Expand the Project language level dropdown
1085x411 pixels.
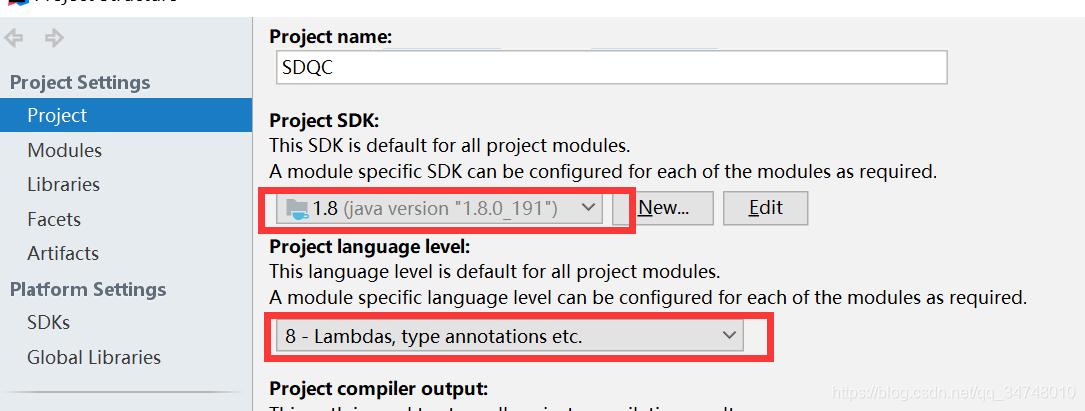729,337
